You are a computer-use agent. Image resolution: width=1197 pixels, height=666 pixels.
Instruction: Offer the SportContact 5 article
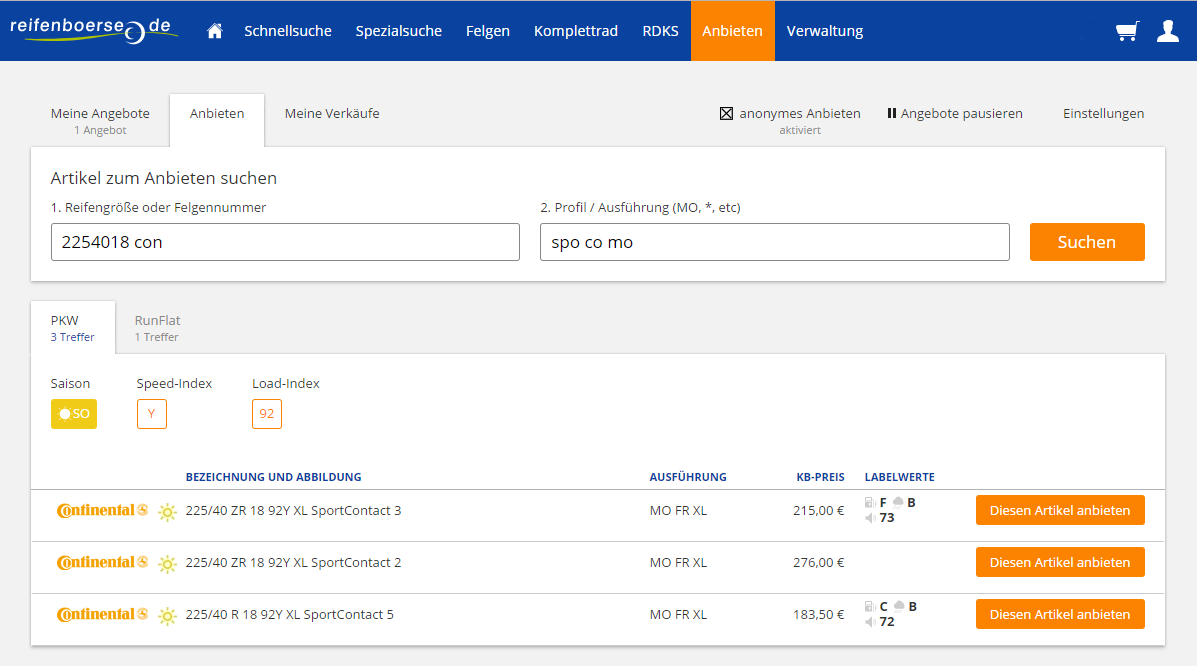[1060, 614]
